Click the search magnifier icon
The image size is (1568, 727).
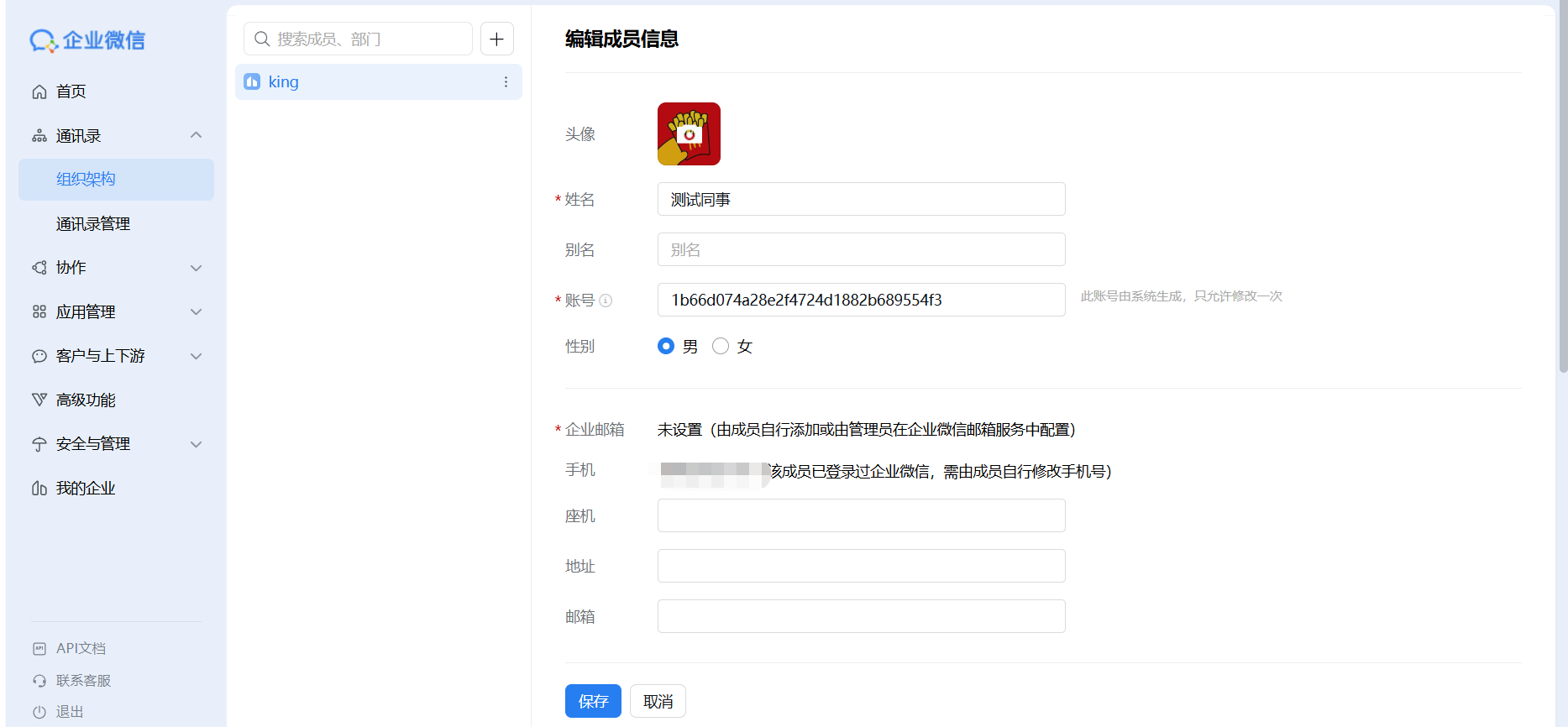point(262,39)
